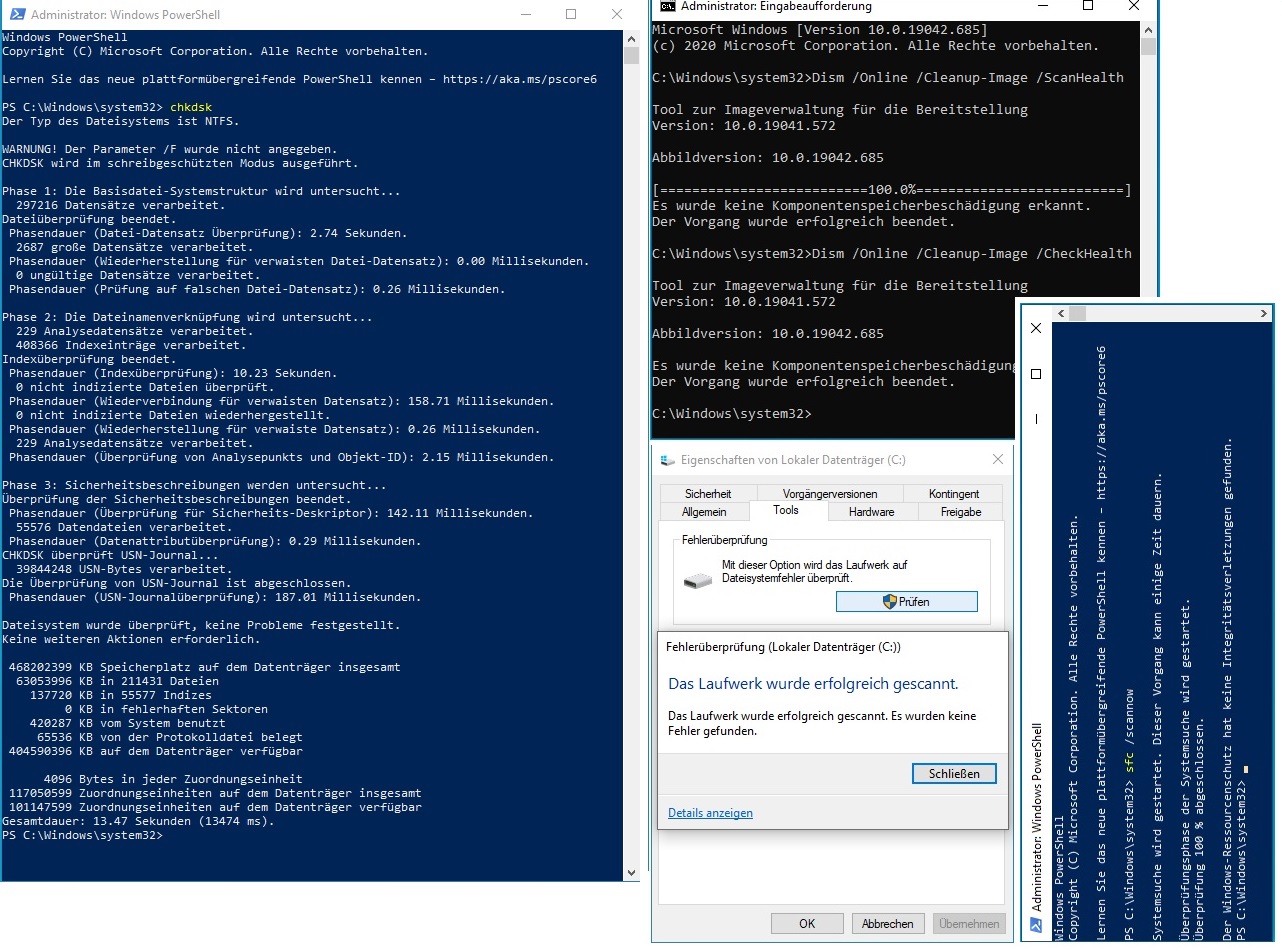Click the 'Das Laufwerk wurde erfolgreich gescannt.' heading

[813, 684]
